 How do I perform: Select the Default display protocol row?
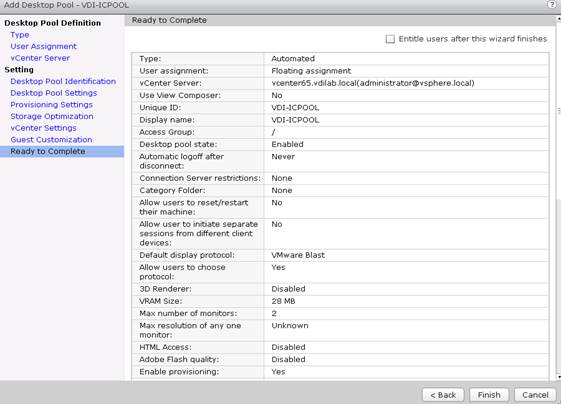[340, 255]
